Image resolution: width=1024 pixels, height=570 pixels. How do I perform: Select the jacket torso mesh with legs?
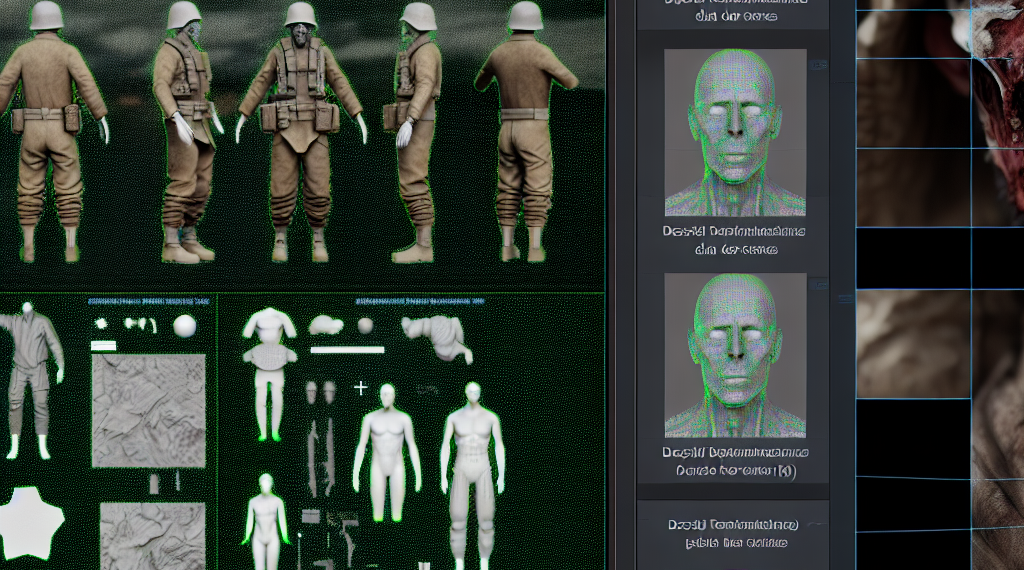pyautogui.click(x=271, y=370)
